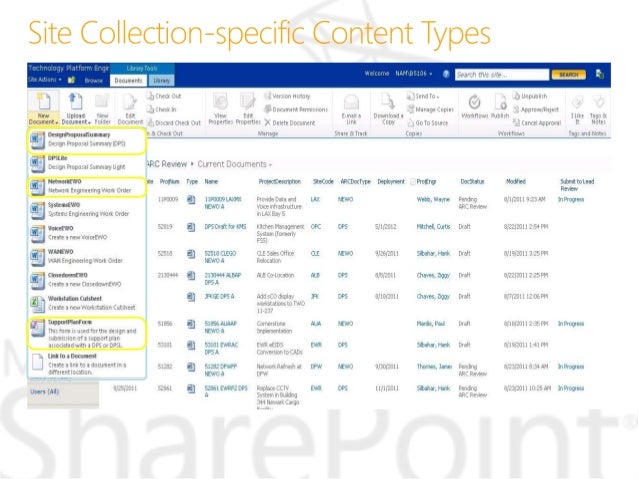The image size is (638, 479).
Task: Click Delete Document in ribbon
Action: point(290,122)
